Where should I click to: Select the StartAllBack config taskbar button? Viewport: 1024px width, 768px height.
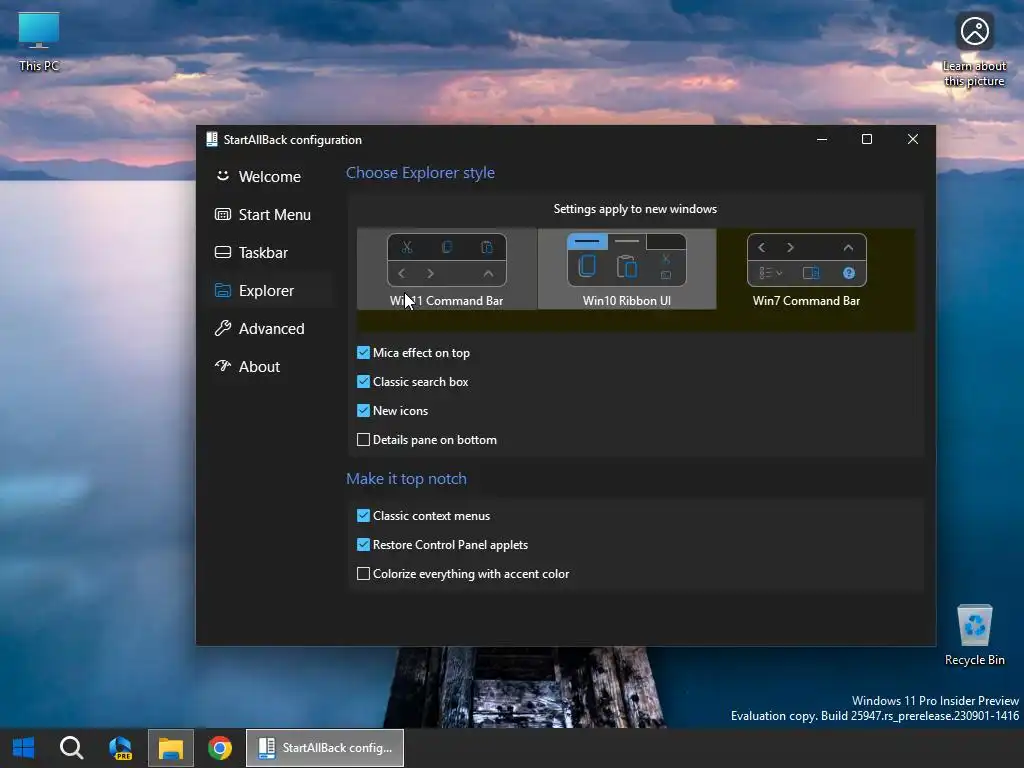coord(325,748)
